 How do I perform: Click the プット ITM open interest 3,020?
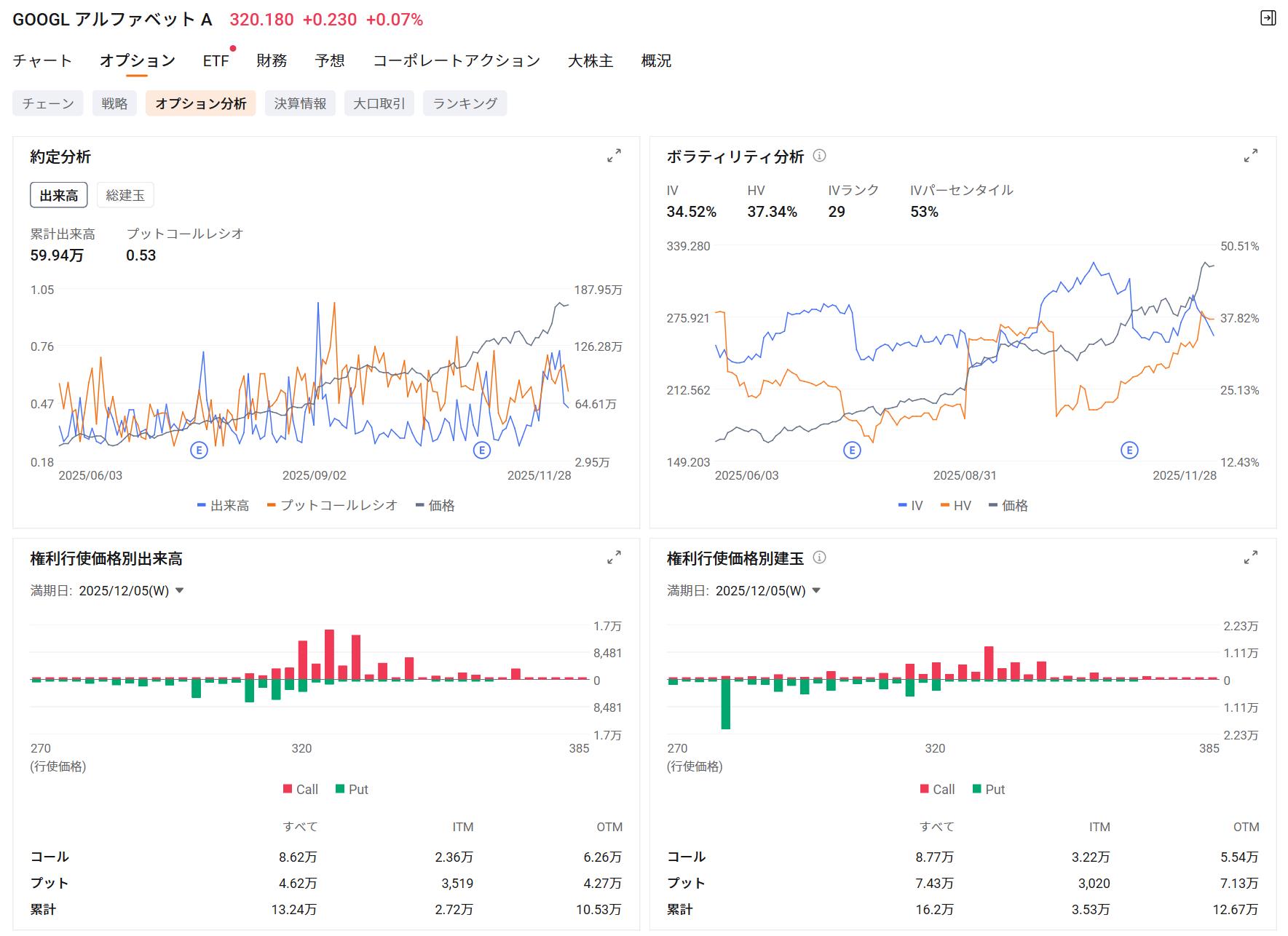(x=1094, y=883)
